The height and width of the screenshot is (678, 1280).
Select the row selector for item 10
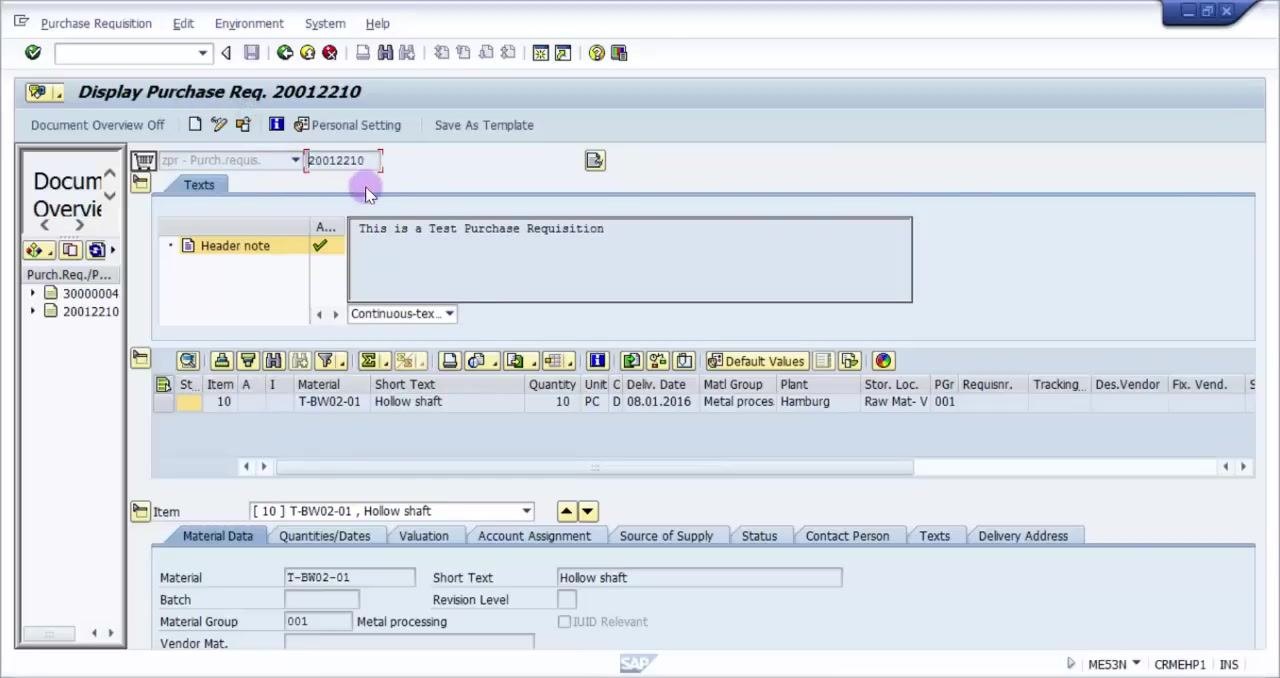coord(163,402)
